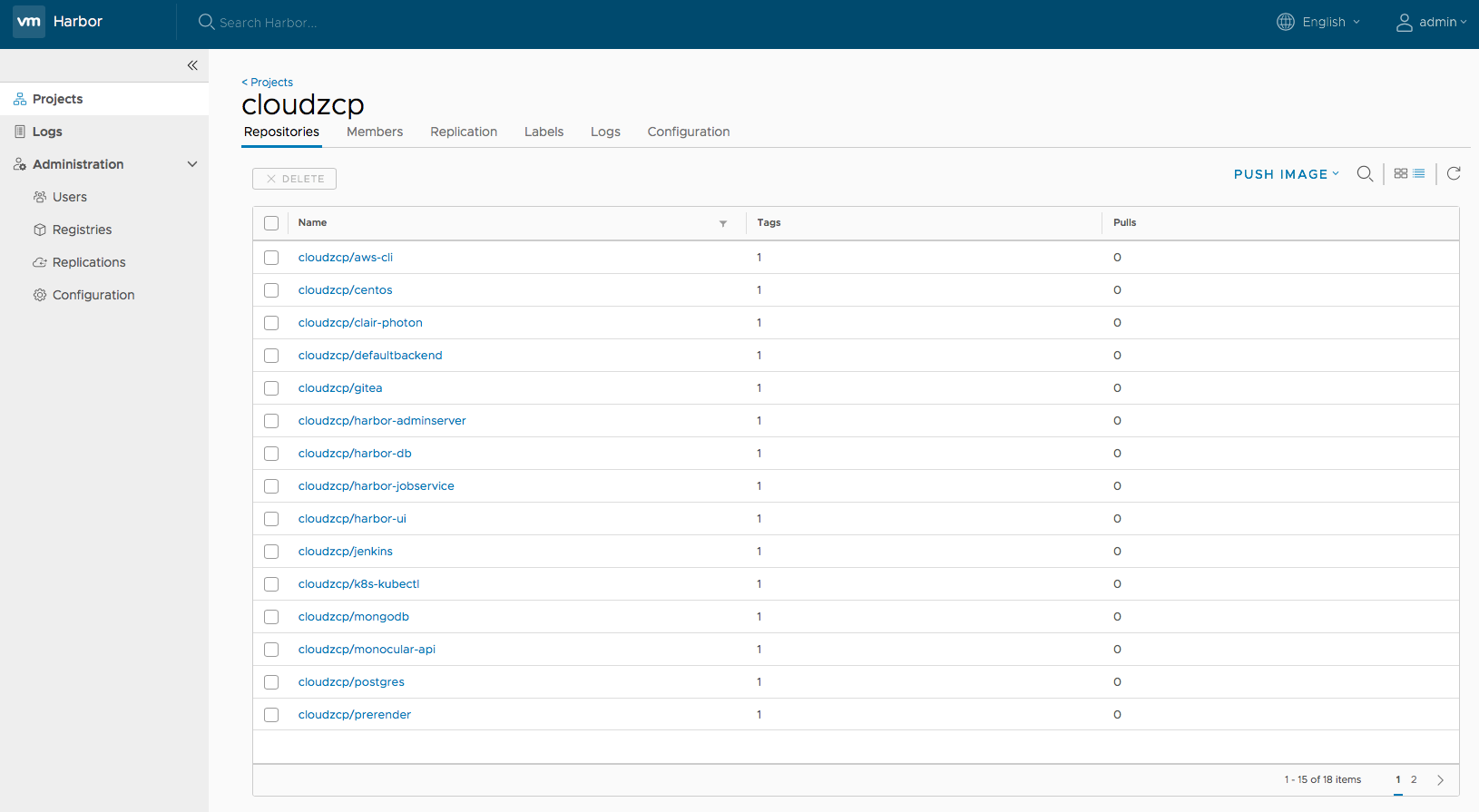Open the cloudzcp/harbor-jobservice repository
1479x812 pixels.
tap(376, 486)
